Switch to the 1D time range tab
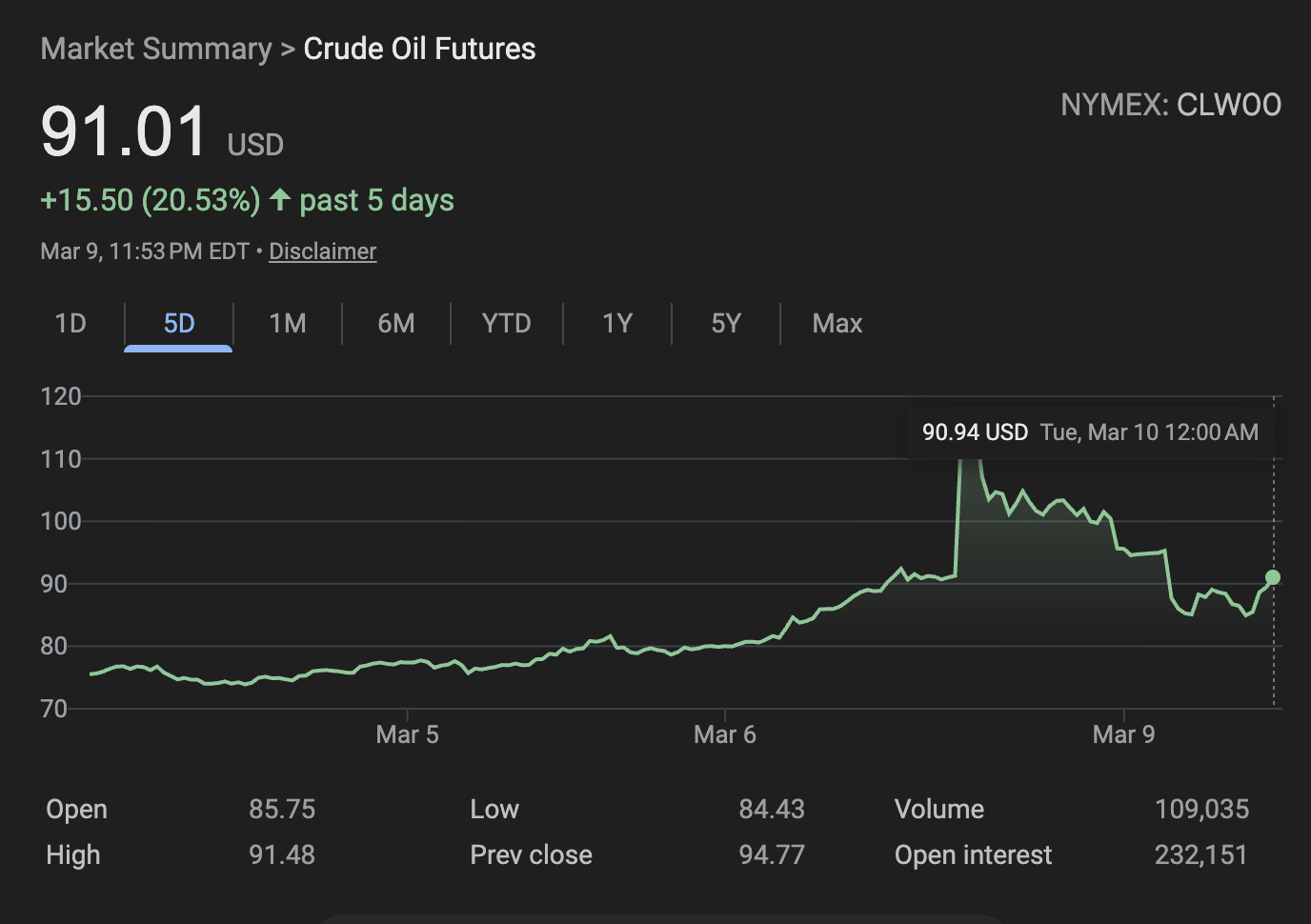Viewport: 1311px width, 924px height. (x=71, y=324)
